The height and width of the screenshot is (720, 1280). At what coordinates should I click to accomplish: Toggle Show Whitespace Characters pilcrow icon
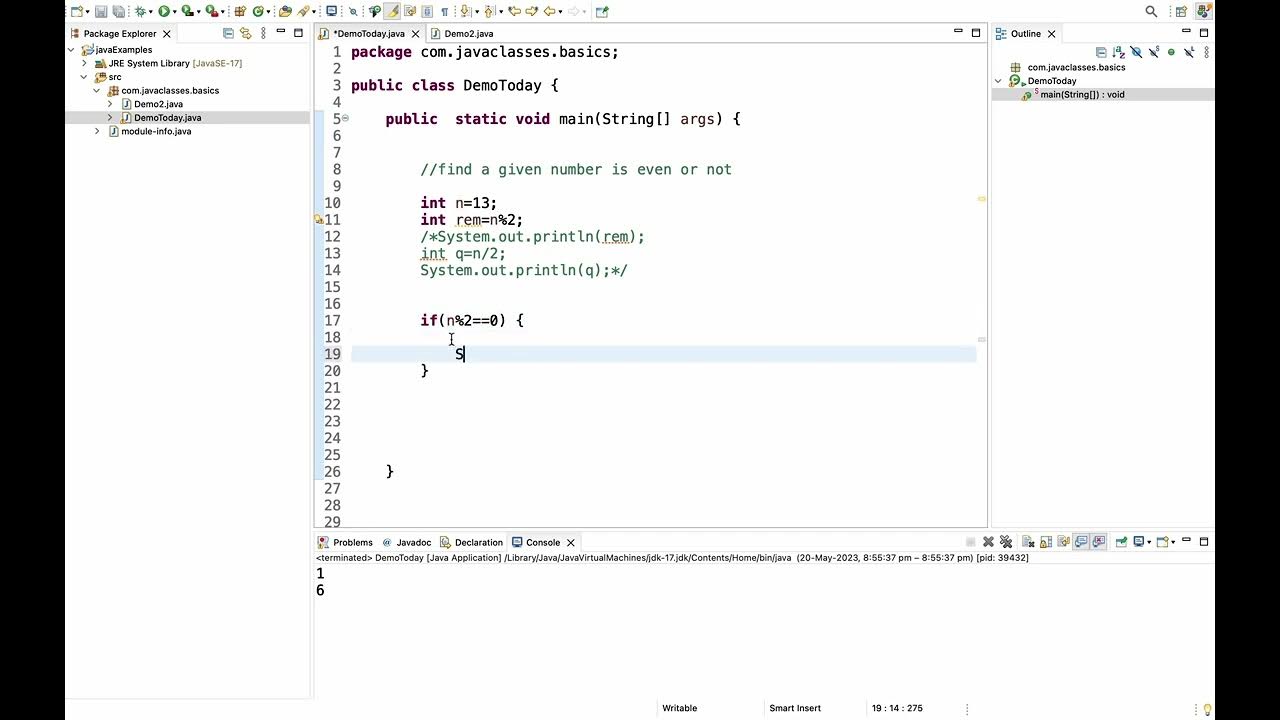click(x=444, y=12)
